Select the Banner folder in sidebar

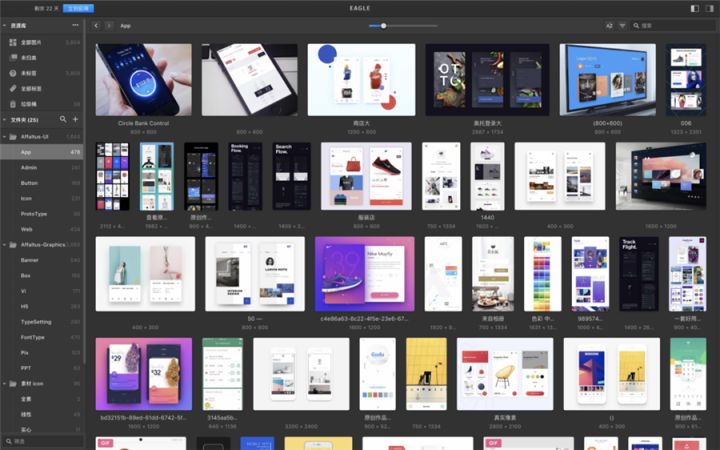coord(41,260)
